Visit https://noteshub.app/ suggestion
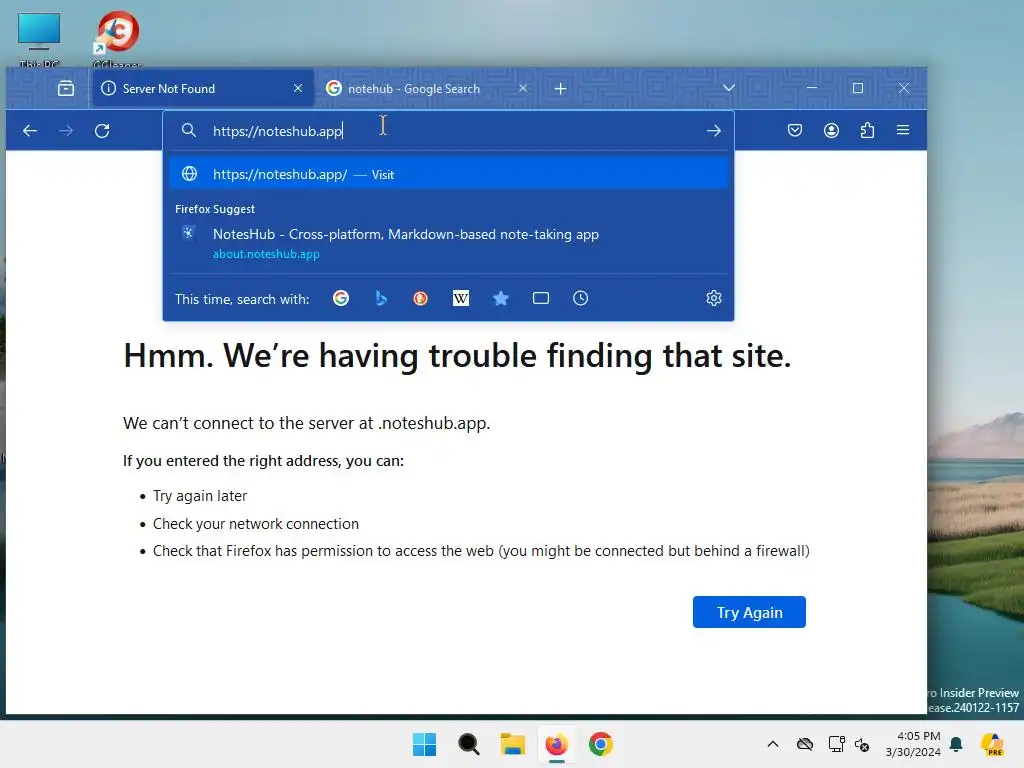Image resolution: width=1024 pixels, height=768 pixels. pos(448,174)
